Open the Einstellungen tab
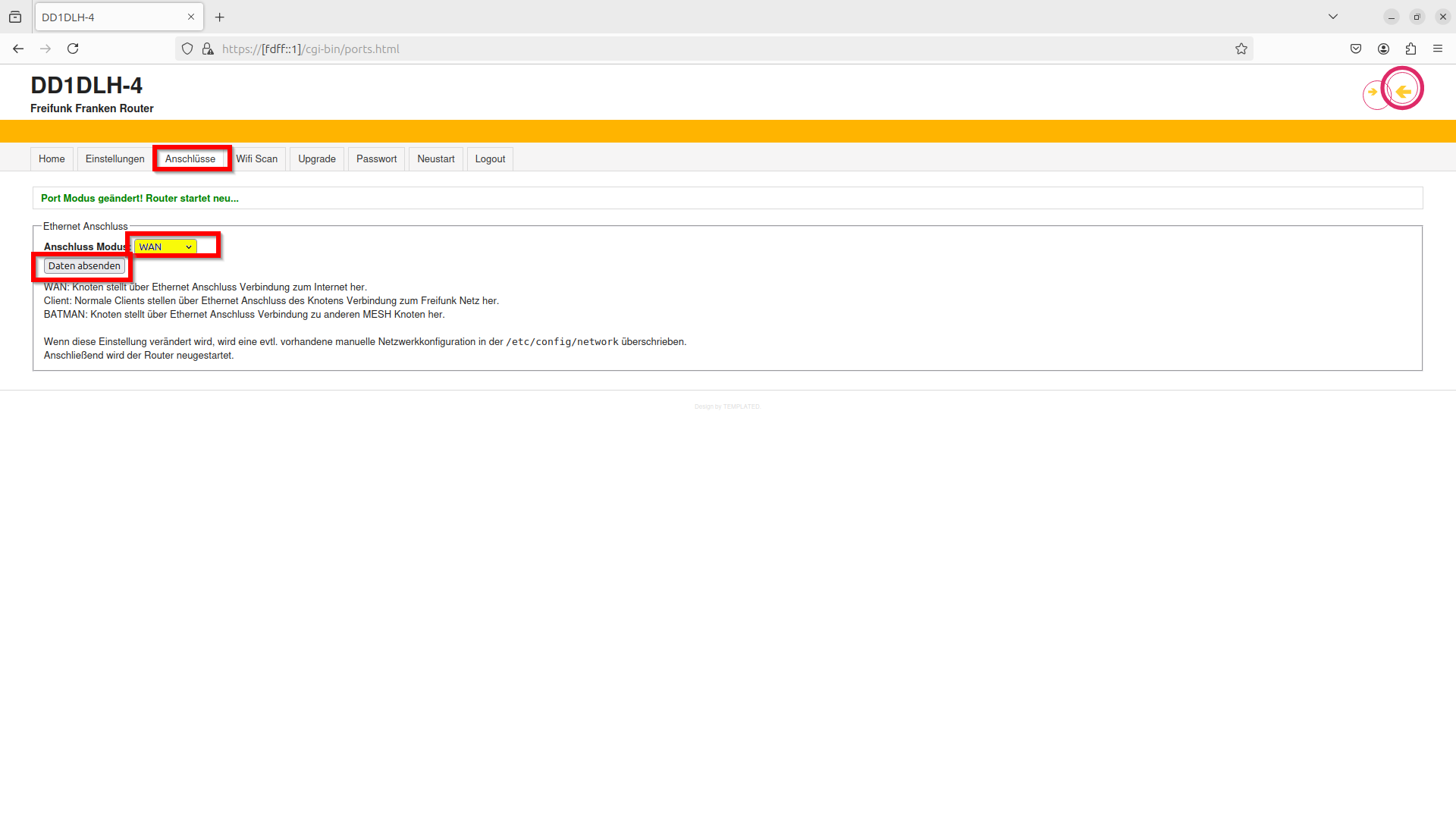This screenshot has width=1456, height=819. tap(115, 158)
